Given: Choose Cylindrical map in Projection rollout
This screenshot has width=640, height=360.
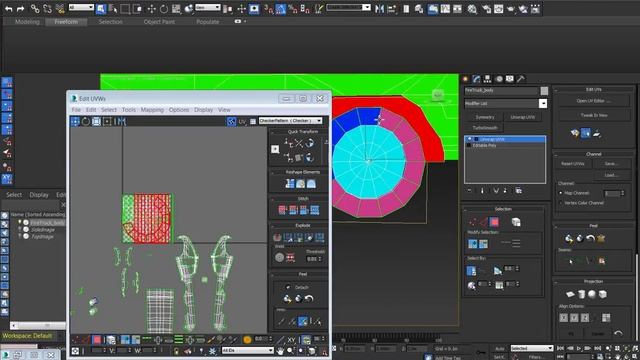Looking at the screenshot, I should pos(582,294).
